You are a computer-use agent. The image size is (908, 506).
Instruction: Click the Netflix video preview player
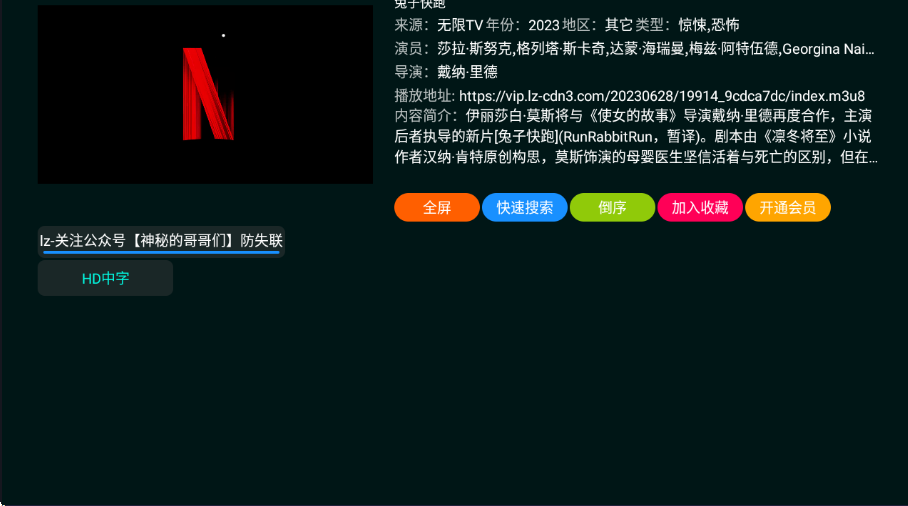pyautogui.click(x=206, y=94)
